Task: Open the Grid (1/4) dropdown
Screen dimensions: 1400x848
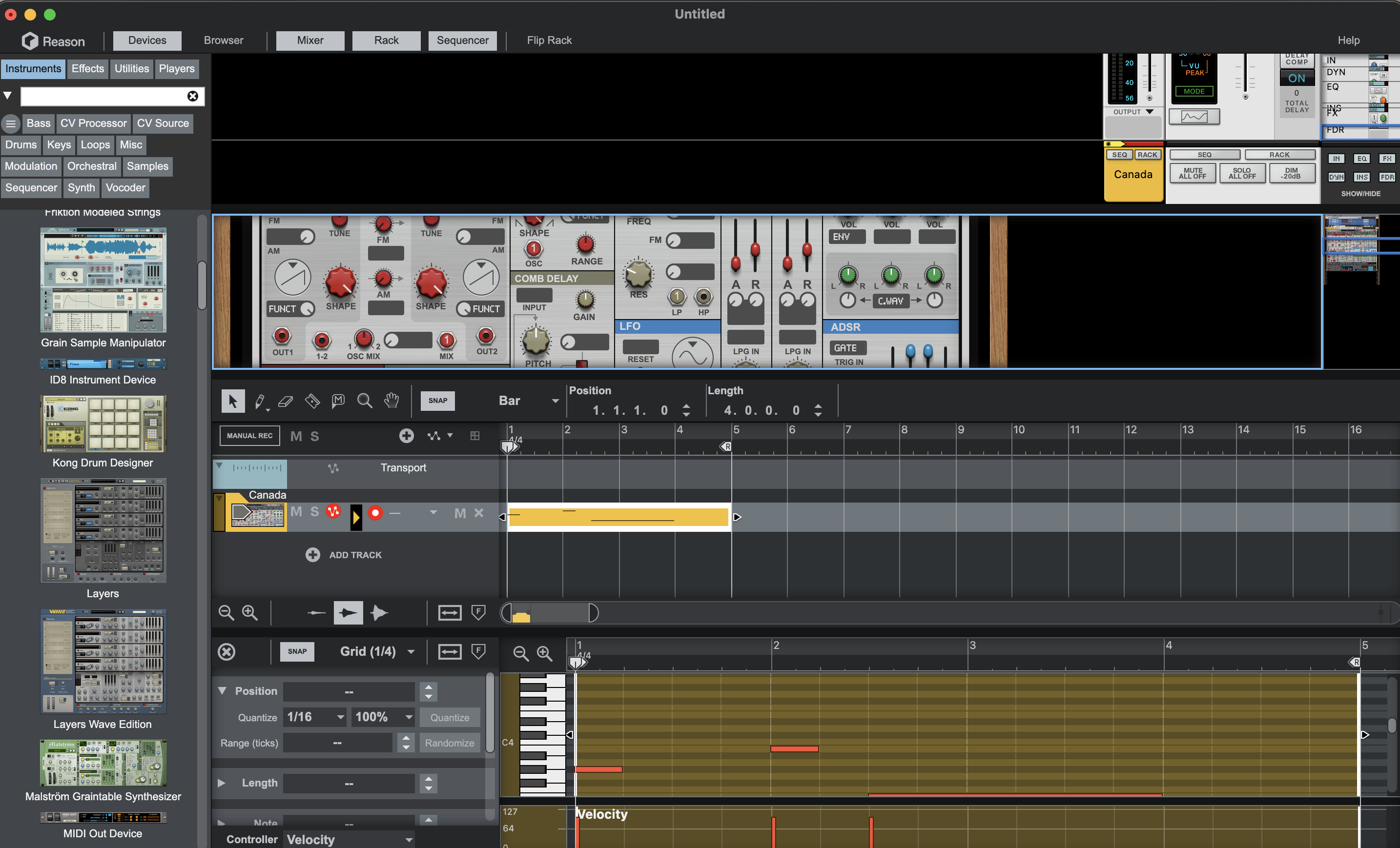Action: tap(377, 651)
